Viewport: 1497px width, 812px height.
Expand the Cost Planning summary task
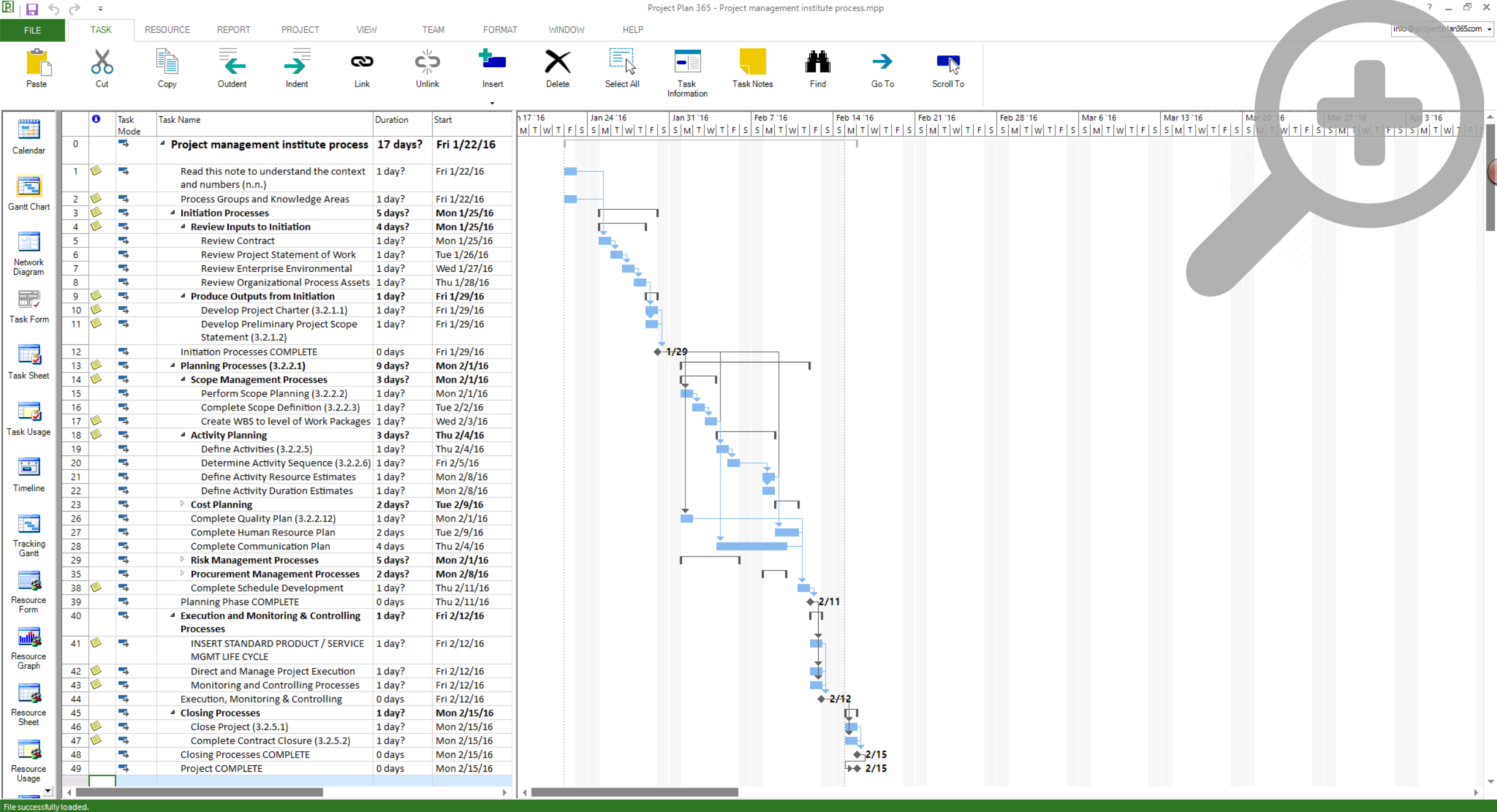pos(182,504)
